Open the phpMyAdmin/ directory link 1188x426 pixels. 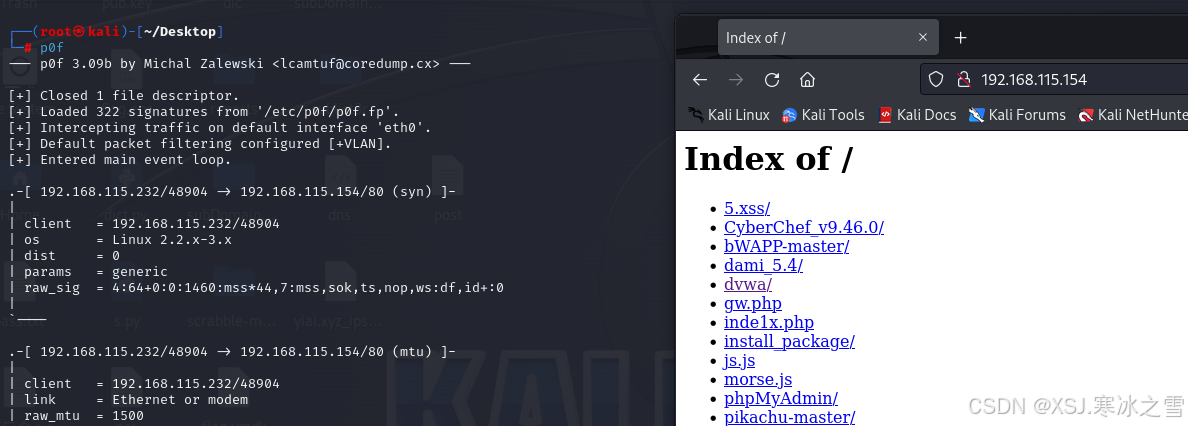[x=781, y=398]
